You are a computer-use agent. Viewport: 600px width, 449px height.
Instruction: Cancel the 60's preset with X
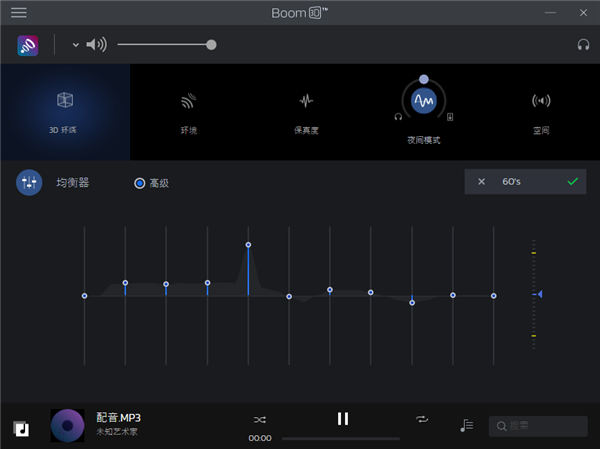point(481,182)
